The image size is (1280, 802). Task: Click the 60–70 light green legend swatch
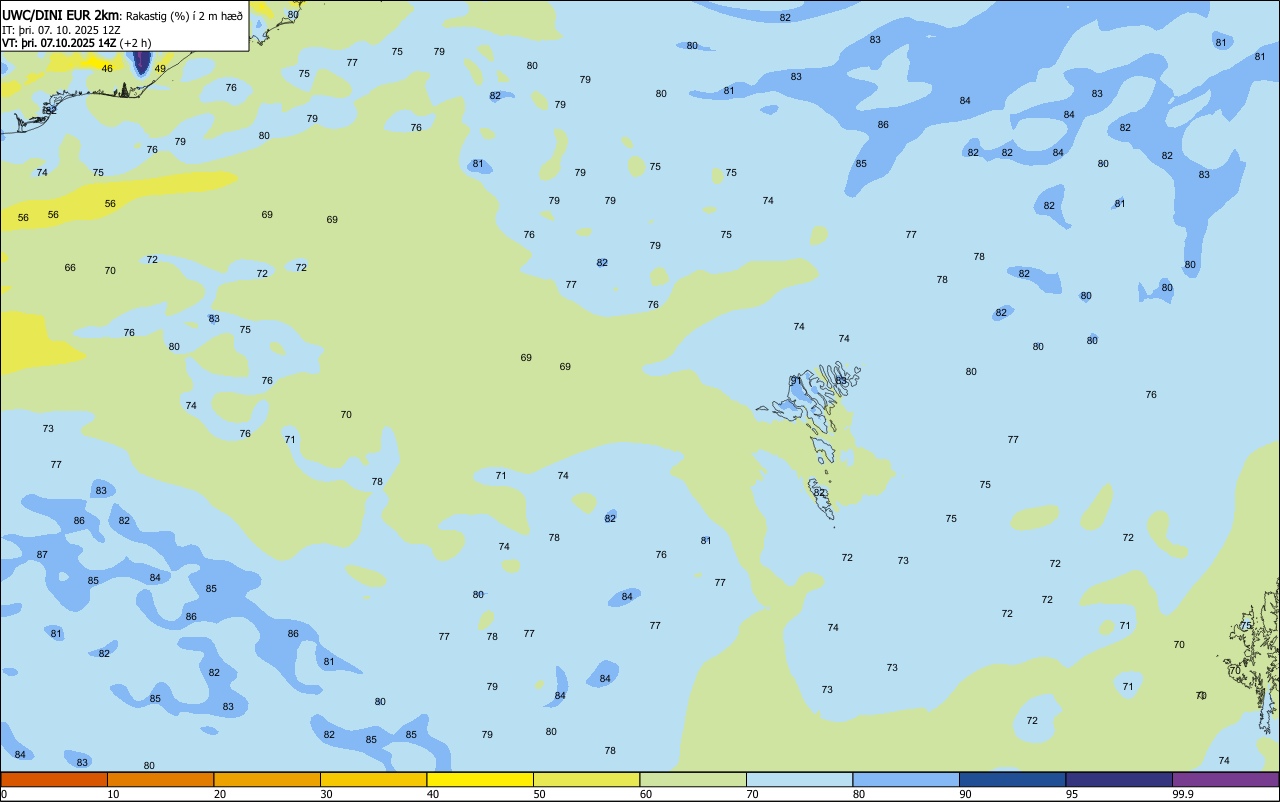(x=693, y=779)
